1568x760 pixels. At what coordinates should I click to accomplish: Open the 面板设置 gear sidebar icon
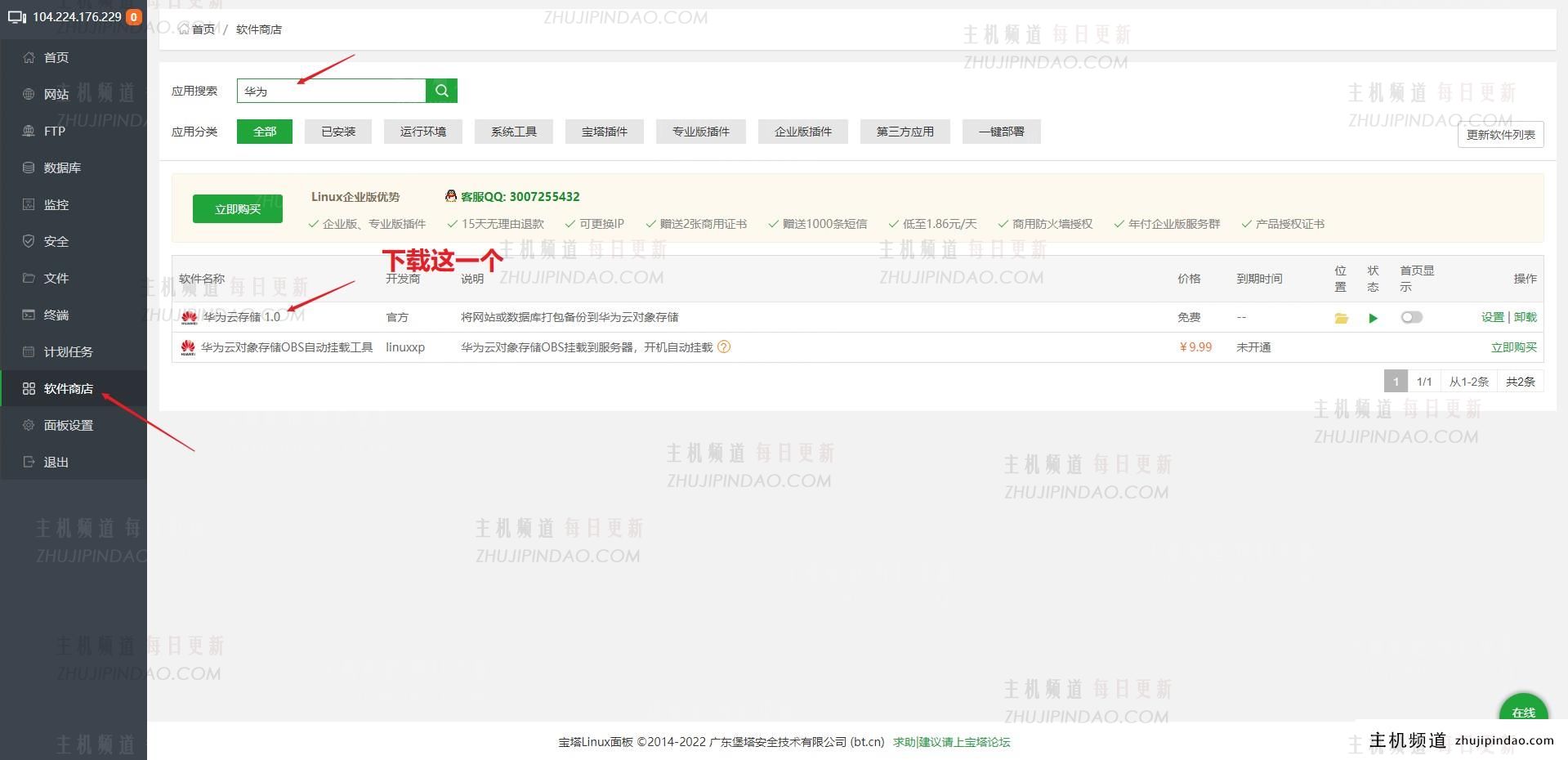pos(29,425)
